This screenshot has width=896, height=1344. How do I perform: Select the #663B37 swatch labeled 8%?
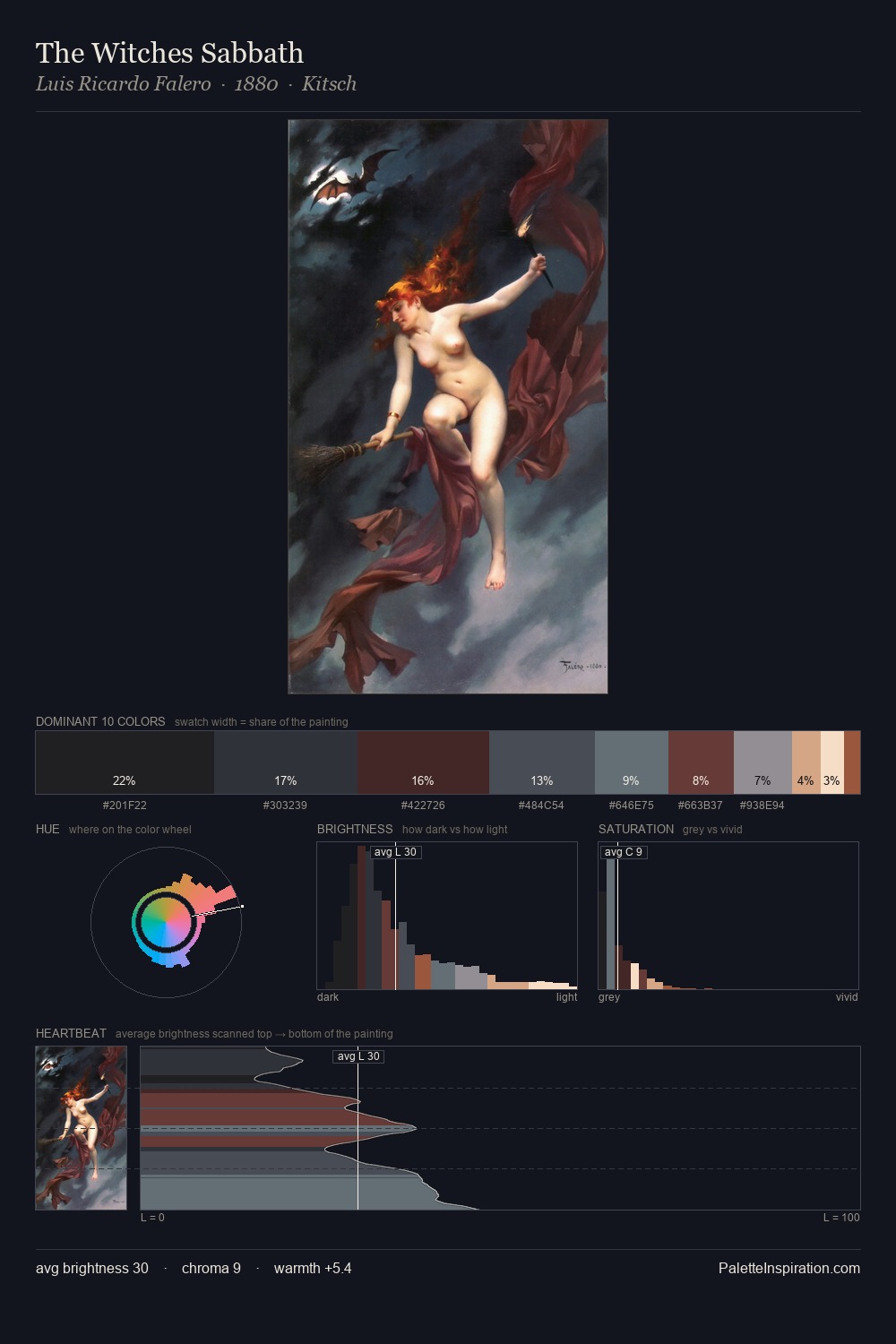(x=701, y=762)
